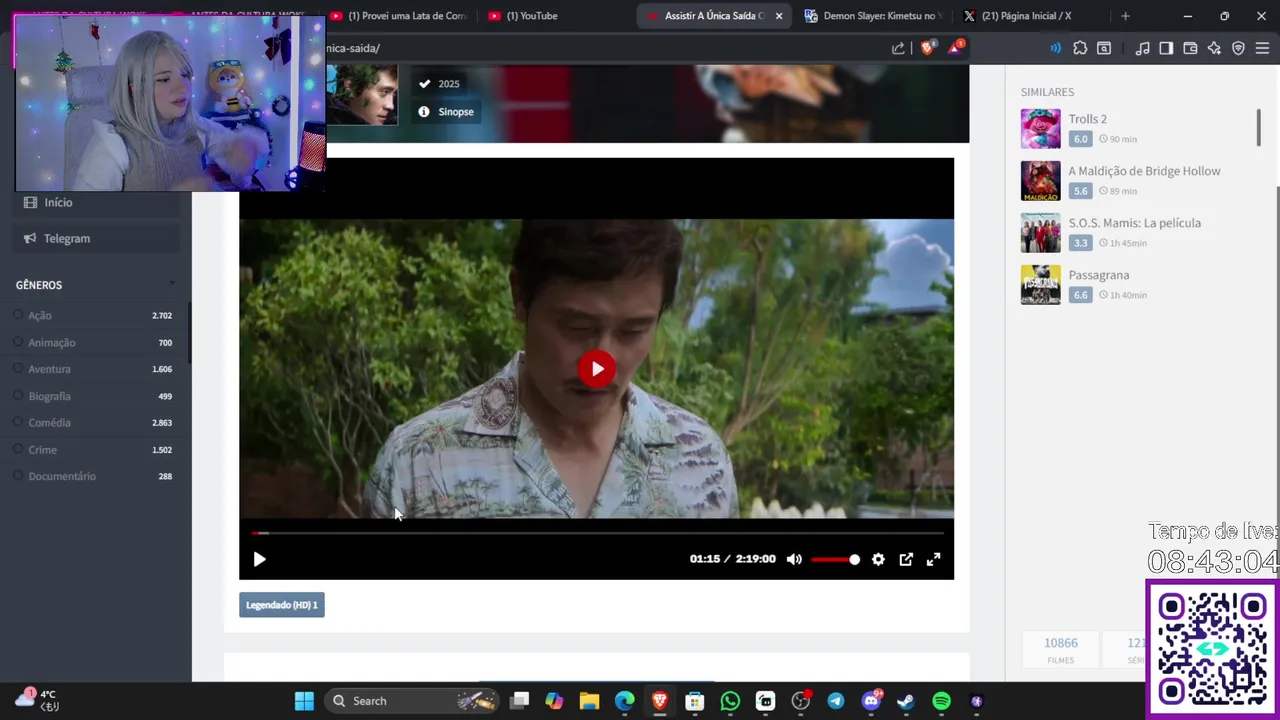Open the Leo AI sparkle icon

click(1214, 48)
